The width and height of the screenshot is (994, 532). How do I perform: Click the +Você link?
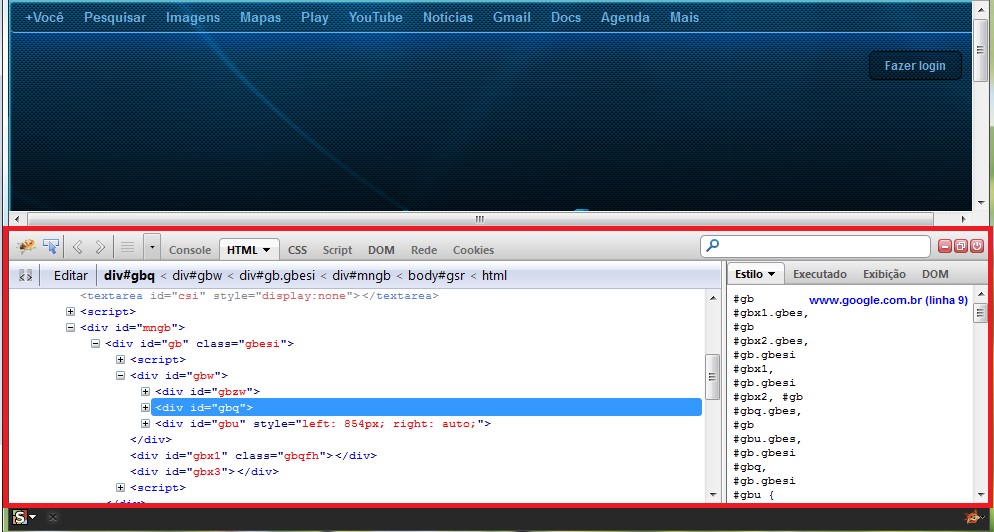coord(44,17)
